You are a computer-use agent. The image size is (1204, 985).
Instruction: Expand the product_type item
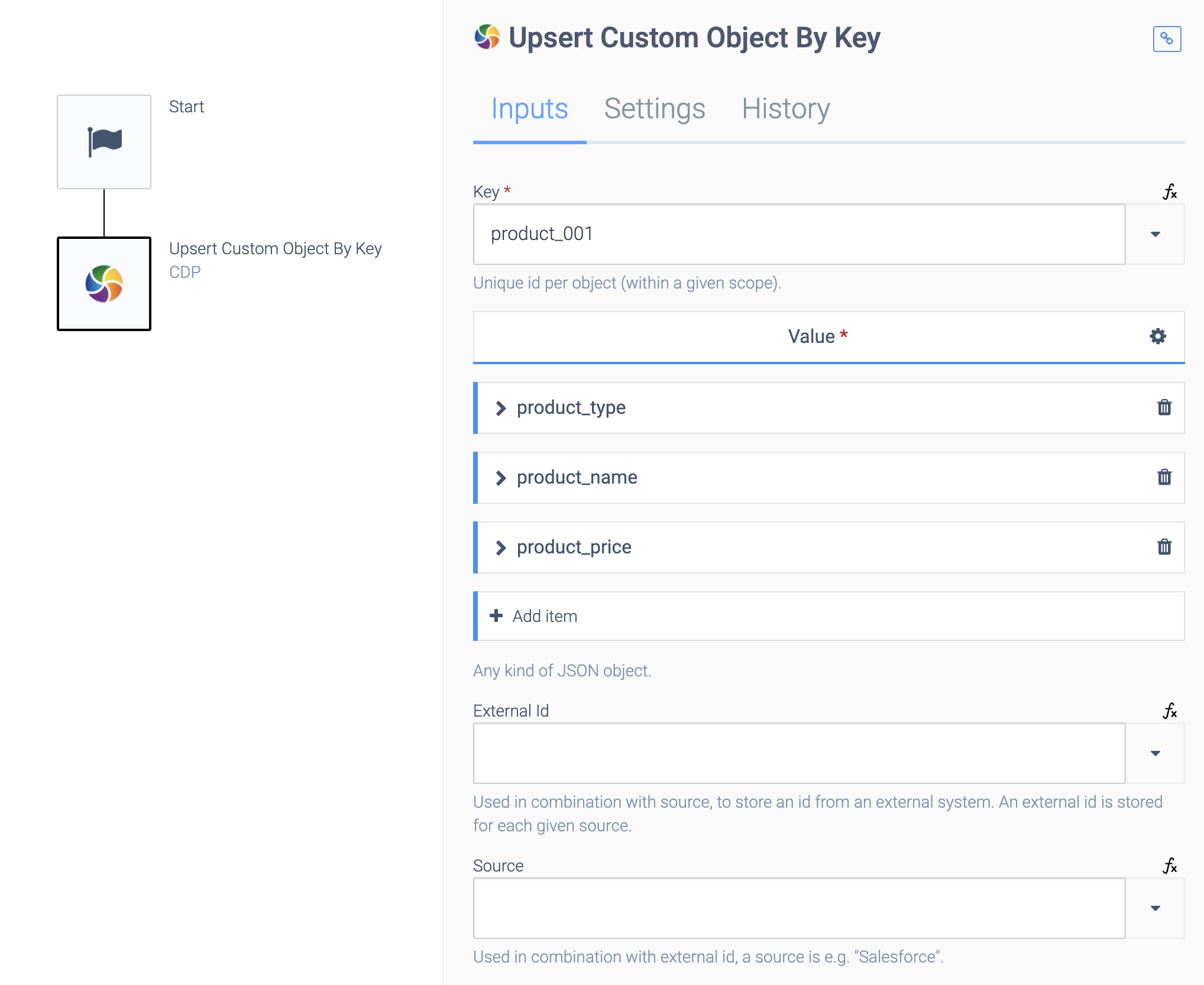point(500,407)
